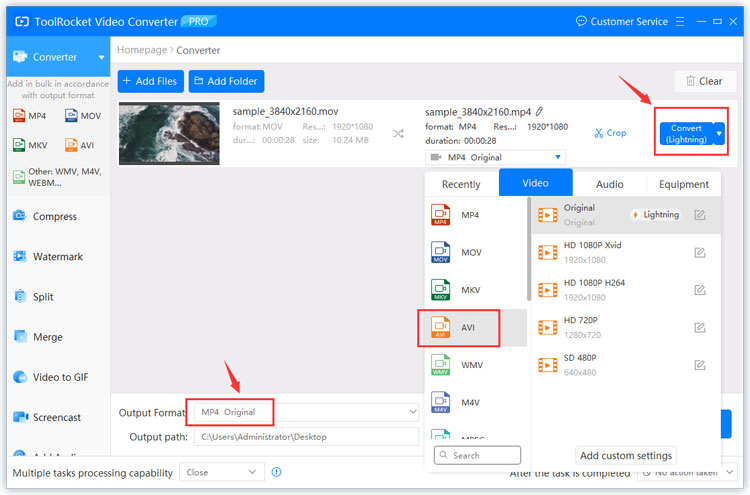The width and height of the screenshot is (750, 495).
Task: Choose the HD 720P preset
Action: point(626,328)
